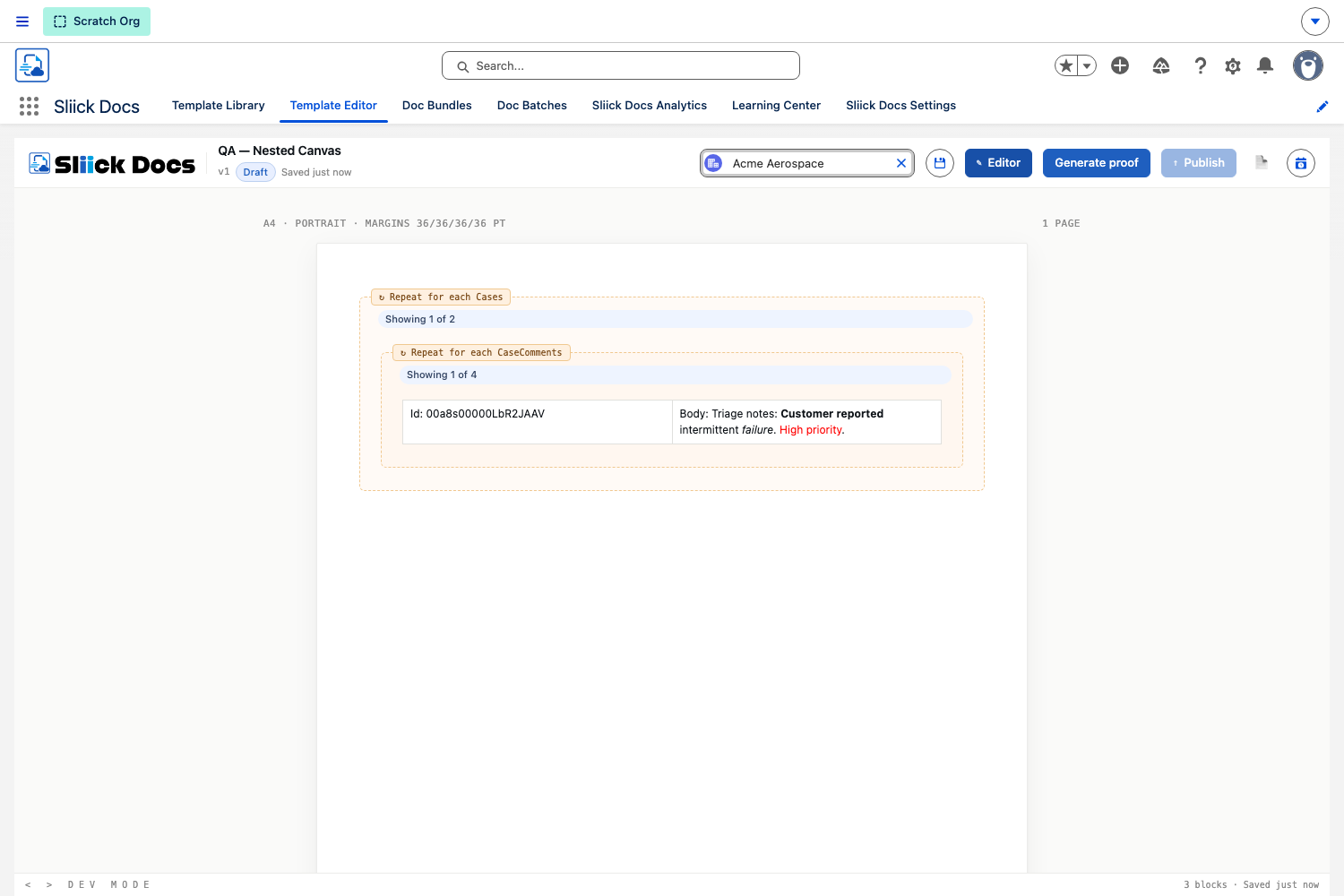Viewport: 1344px width, 896px height.
Task: Open the App Launcher dots grid
Action: [29, 107]
